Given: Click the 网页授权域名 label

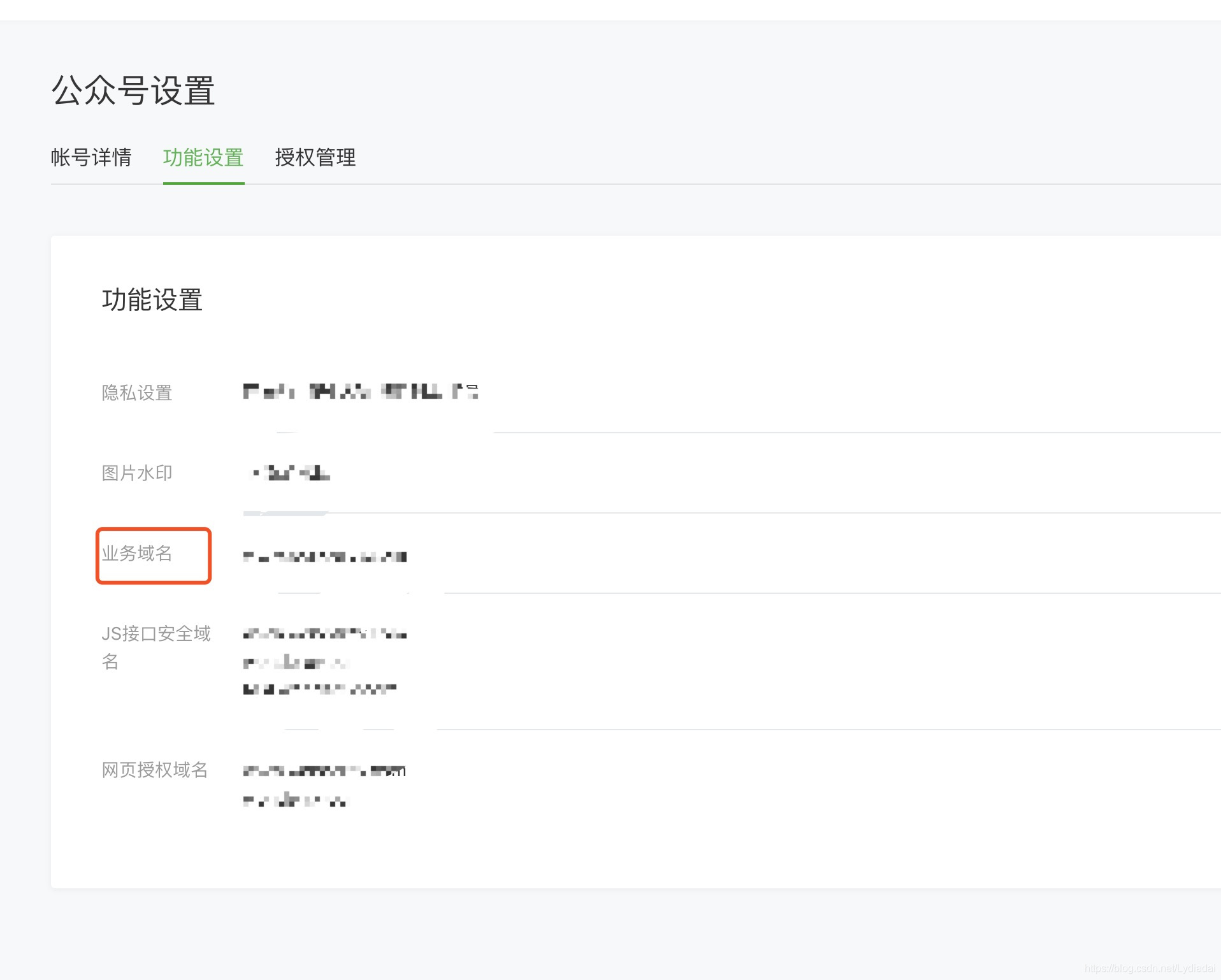Looking at the screenshot, I should (x=154, y=771).
